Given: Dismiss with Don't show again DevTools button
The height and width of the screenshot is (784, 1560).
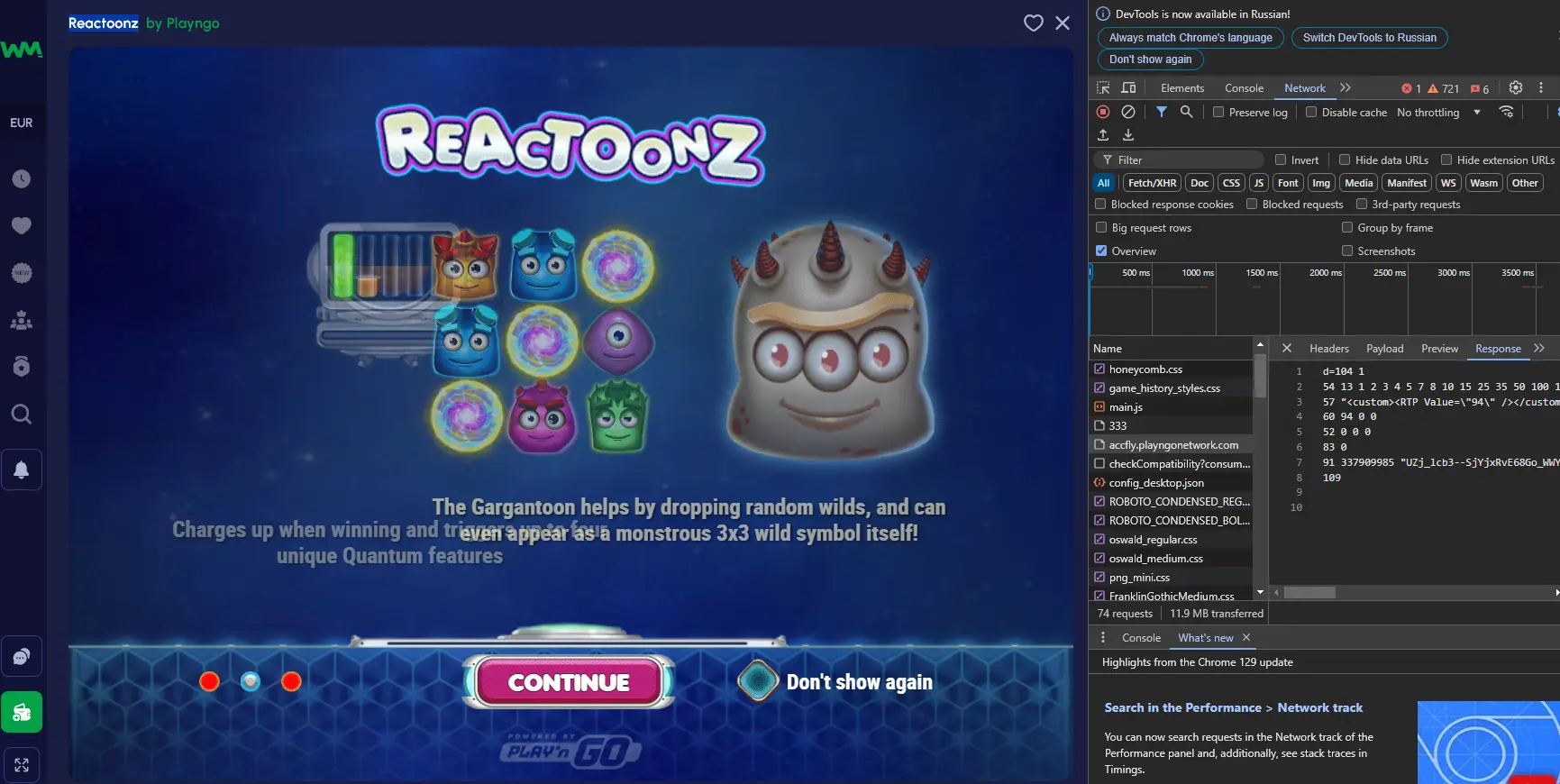Looking at the screenshot, I should coord(1150,59).
